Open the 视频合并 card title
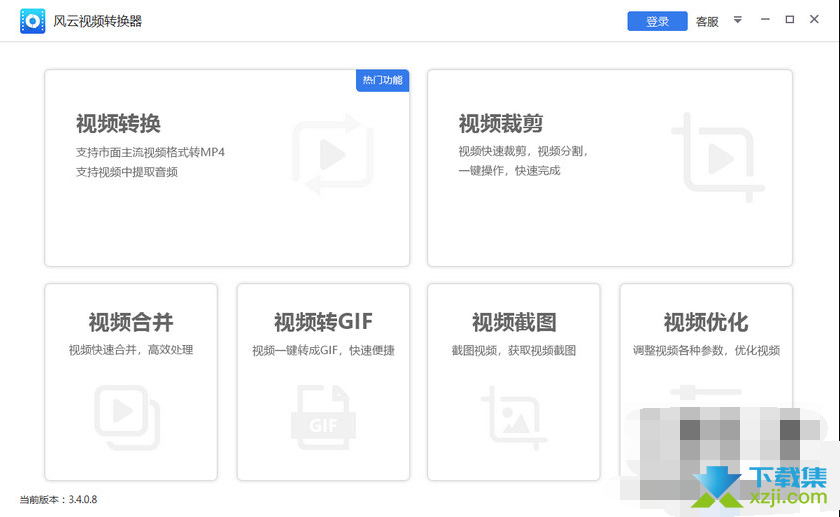This screenshot has height=517, width=840. click(x=131, y=323)
